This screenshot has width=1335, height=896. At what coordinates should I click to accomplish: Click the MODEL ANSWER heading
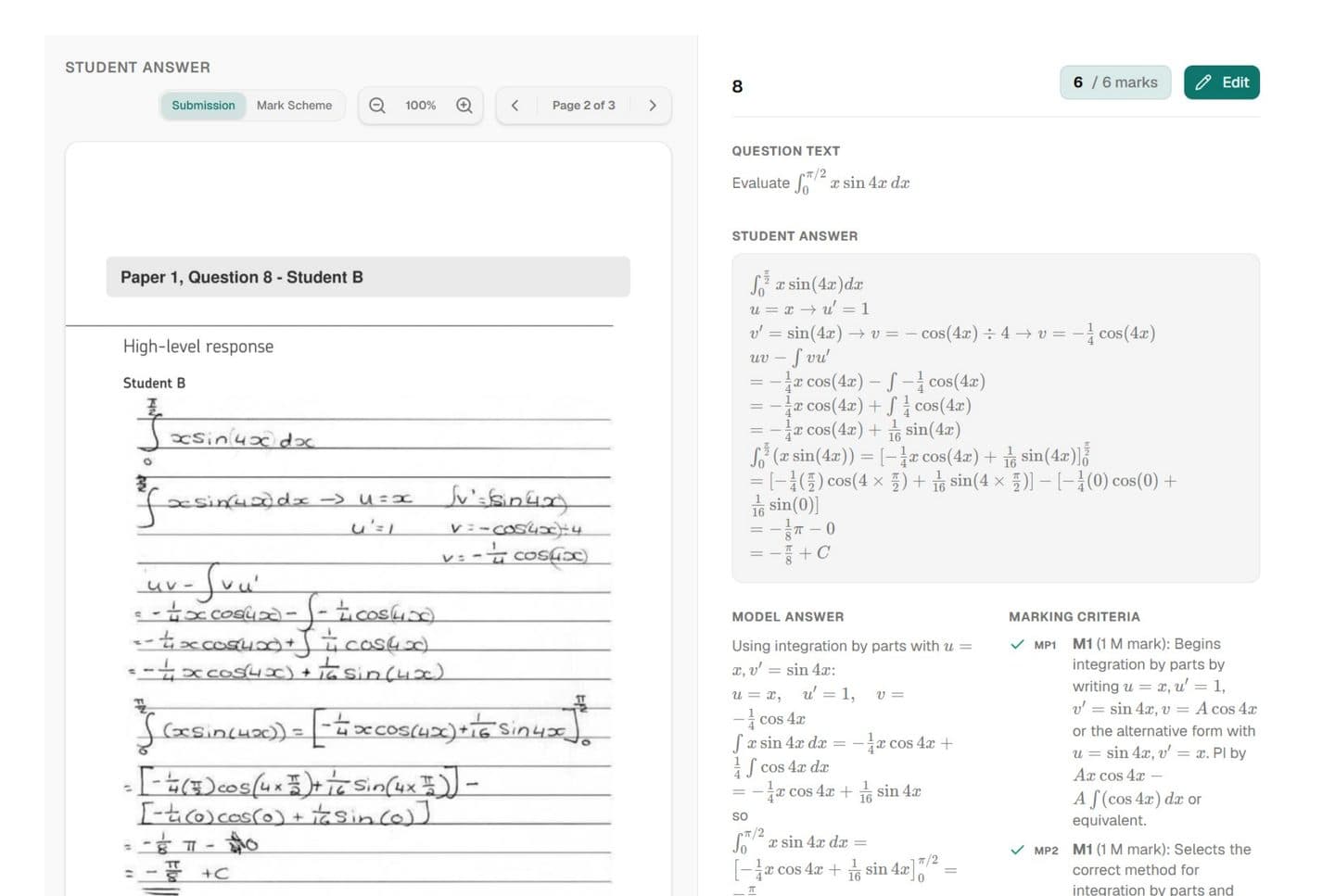(787, 617)
